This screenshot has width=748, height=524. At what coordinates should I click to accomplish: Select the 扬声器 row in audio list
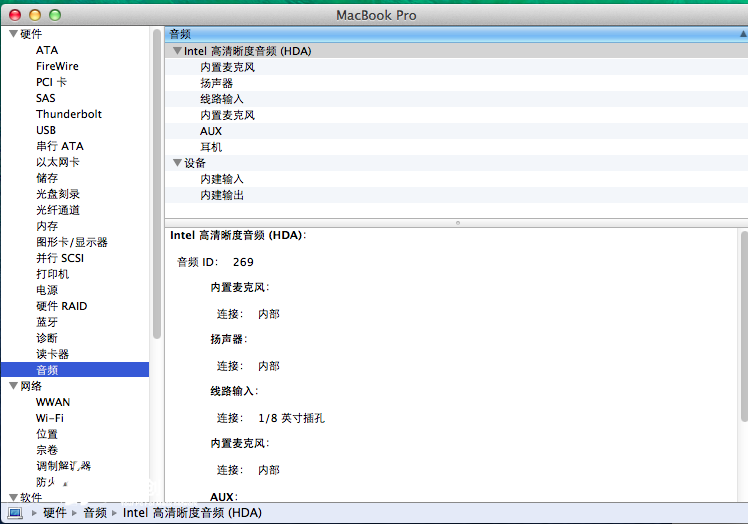456,83
